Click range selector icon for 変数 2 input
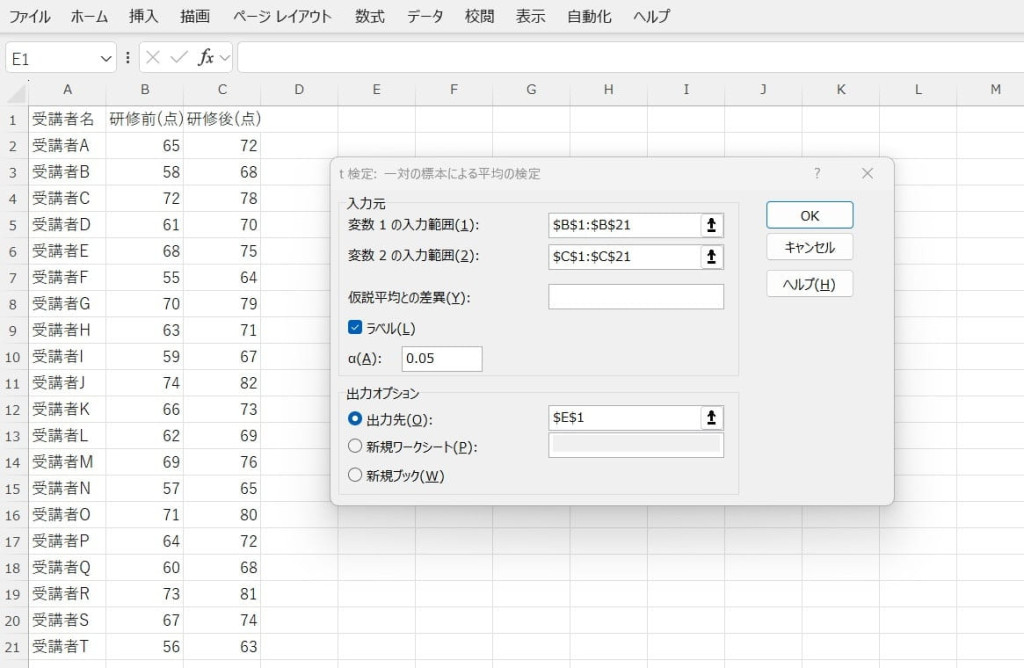This screenshot has height=668, width=1024. tap(711, 257)
